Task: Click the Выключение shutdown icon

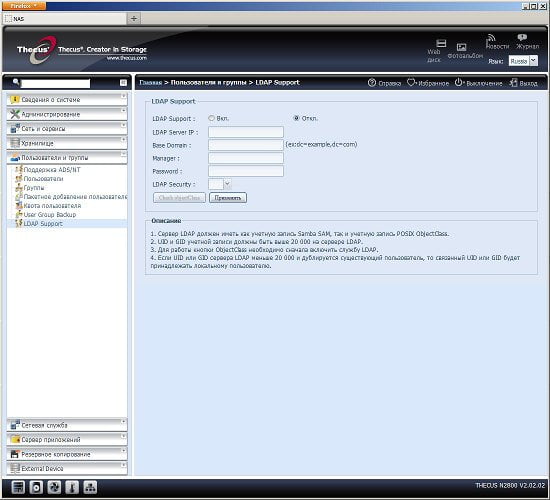Action: click(x=458, y=82)
